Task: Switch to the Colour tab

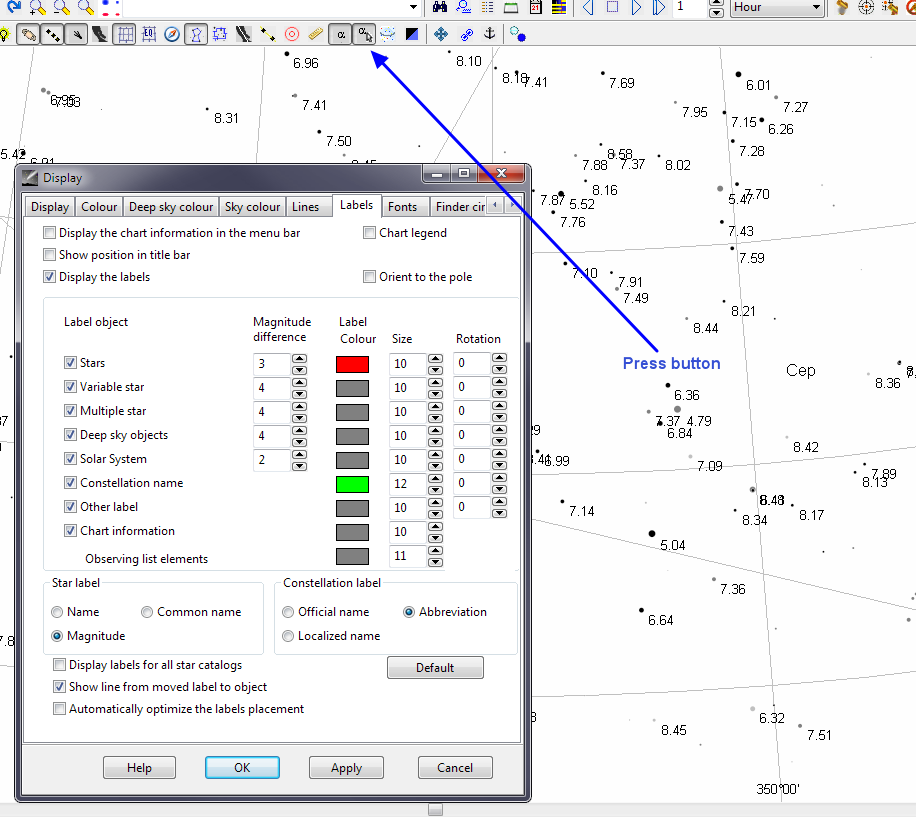Action: coord(99,207)
